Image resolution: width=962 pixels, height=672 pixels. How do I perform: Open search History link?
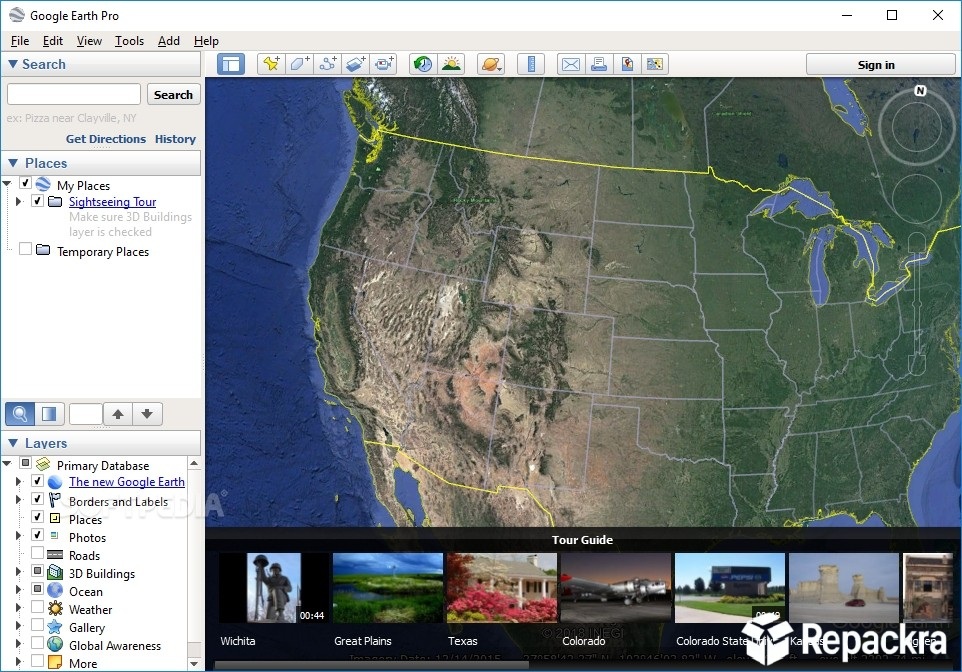(175, 139)
